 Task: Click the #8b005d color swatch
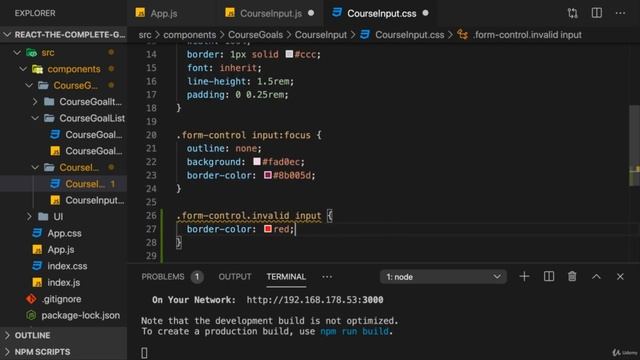pyautogui.click(x=268, y=175)
